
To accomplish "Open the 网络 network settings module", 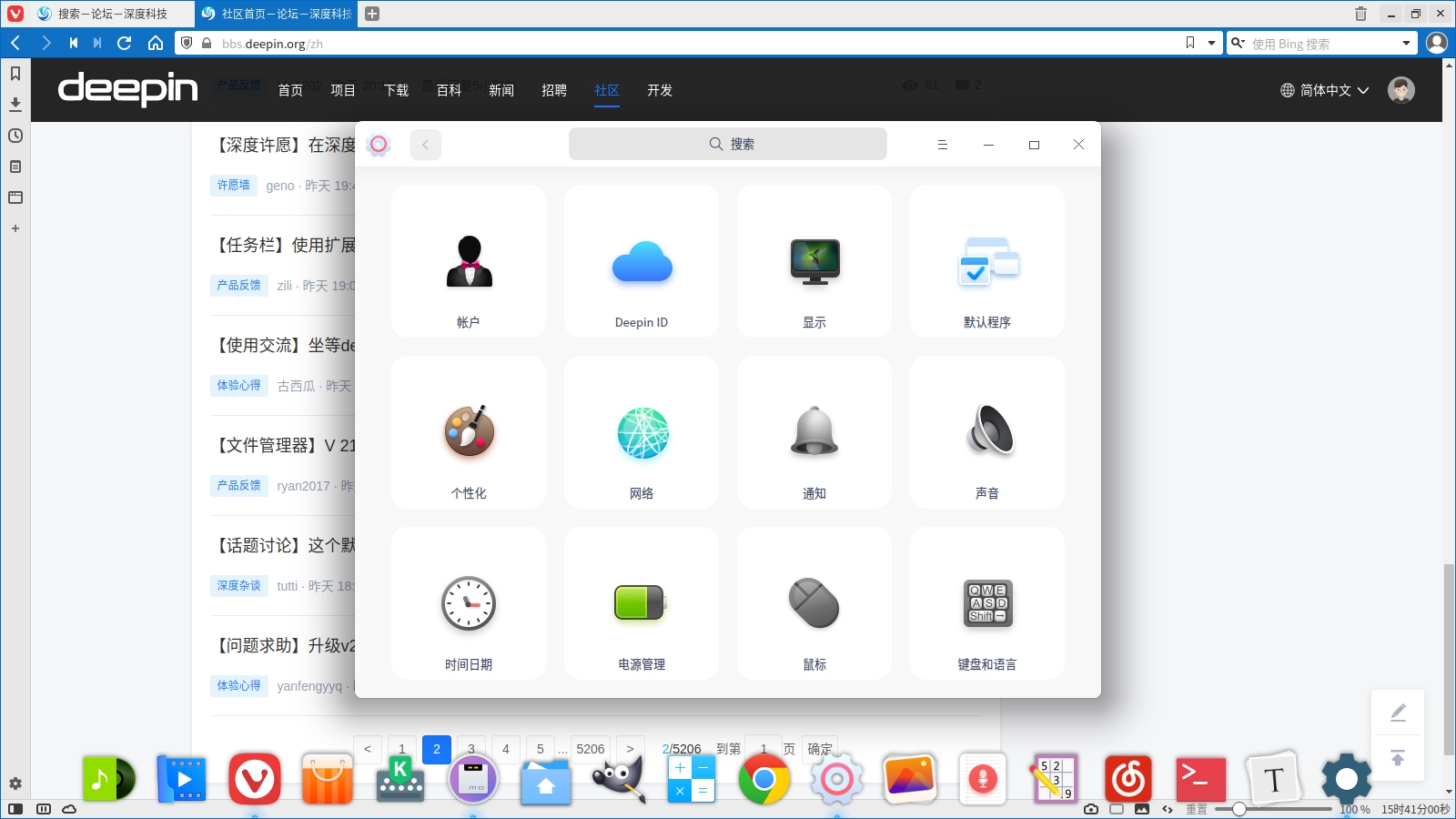I will pos(642,432).
